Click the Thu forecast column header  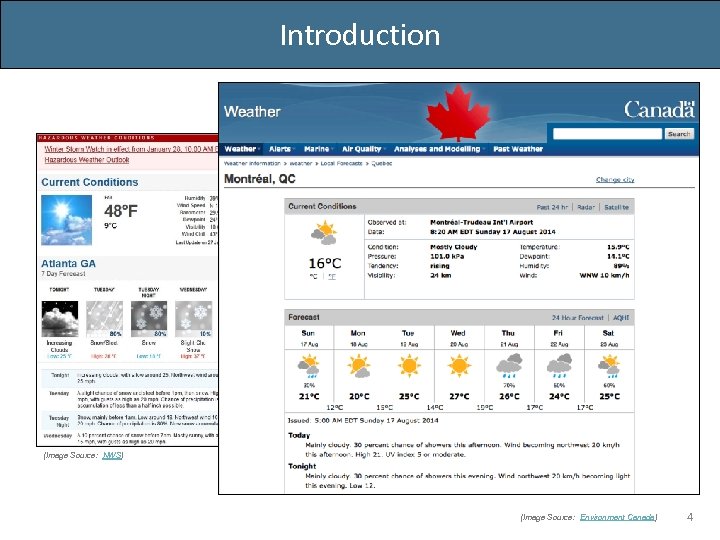tap(508, 333)
